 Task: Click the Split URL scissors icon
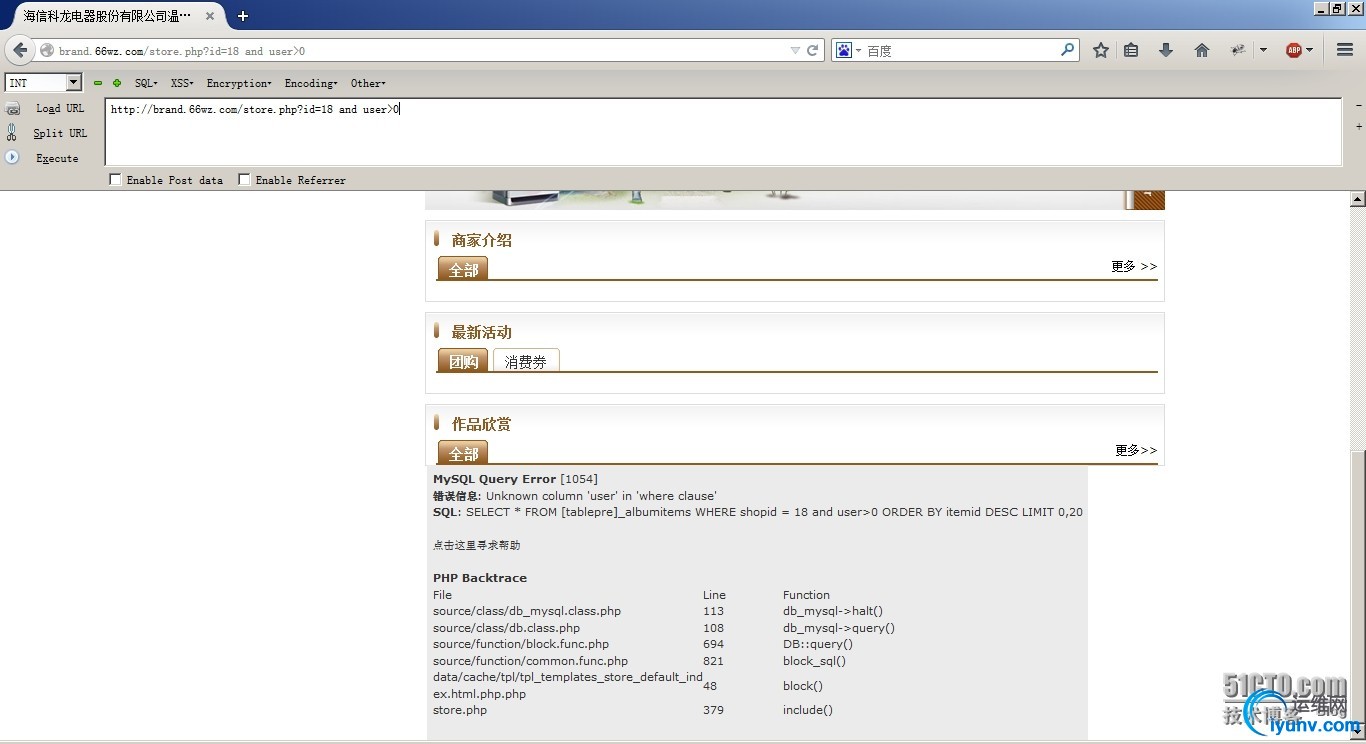pos(12,132)
